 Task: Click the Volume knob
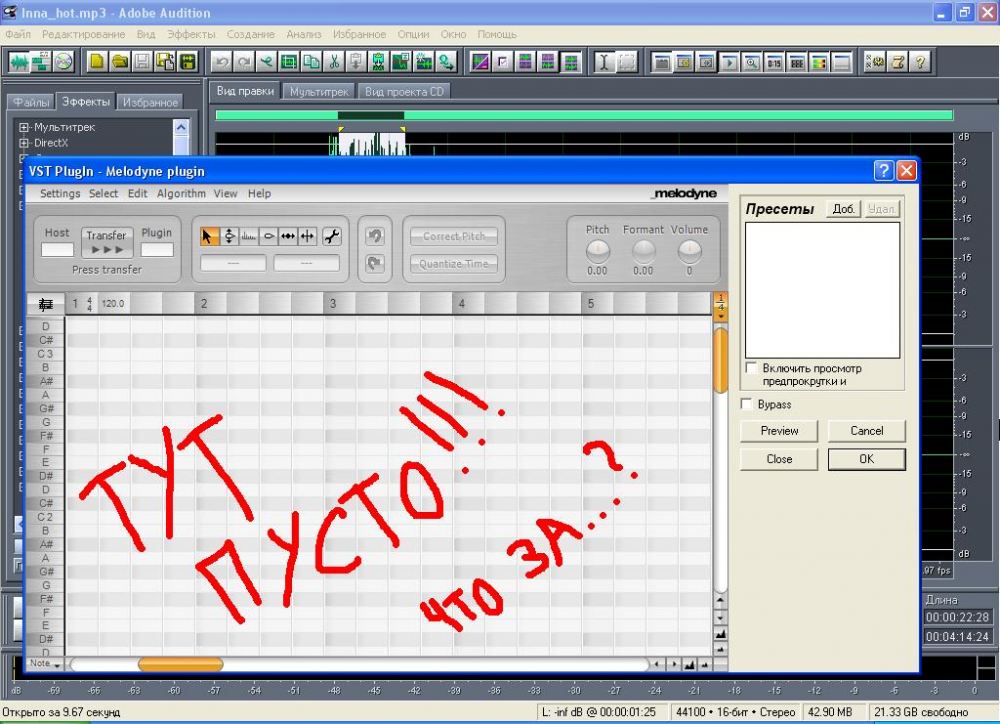tap(689, 252)
